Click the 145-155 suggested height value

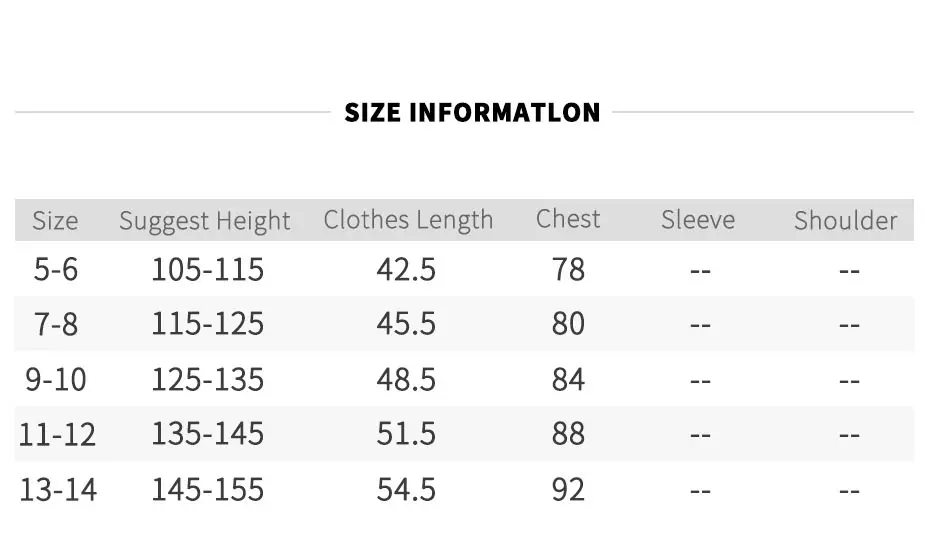point(207,489)
